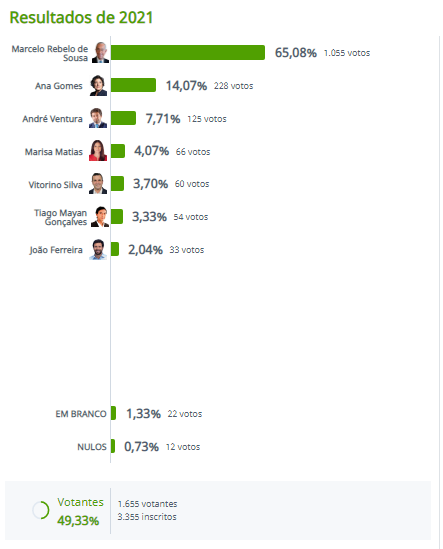Select the 65,08% green result bar
443x549 pixels.
[x=188, y=53]
